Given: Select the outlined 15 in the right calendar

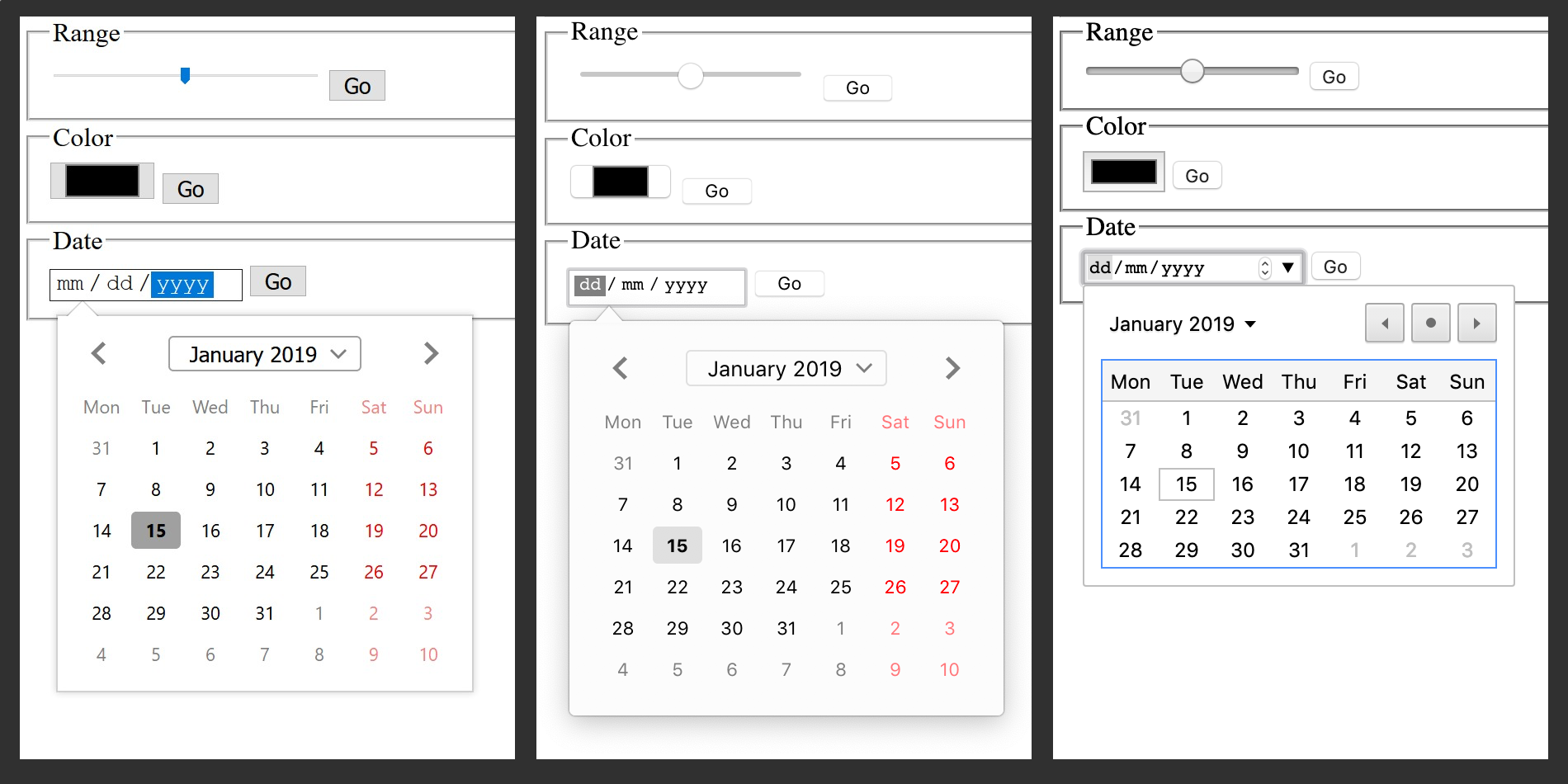Looking at the screenshot, I should [x=1186, y=484].
